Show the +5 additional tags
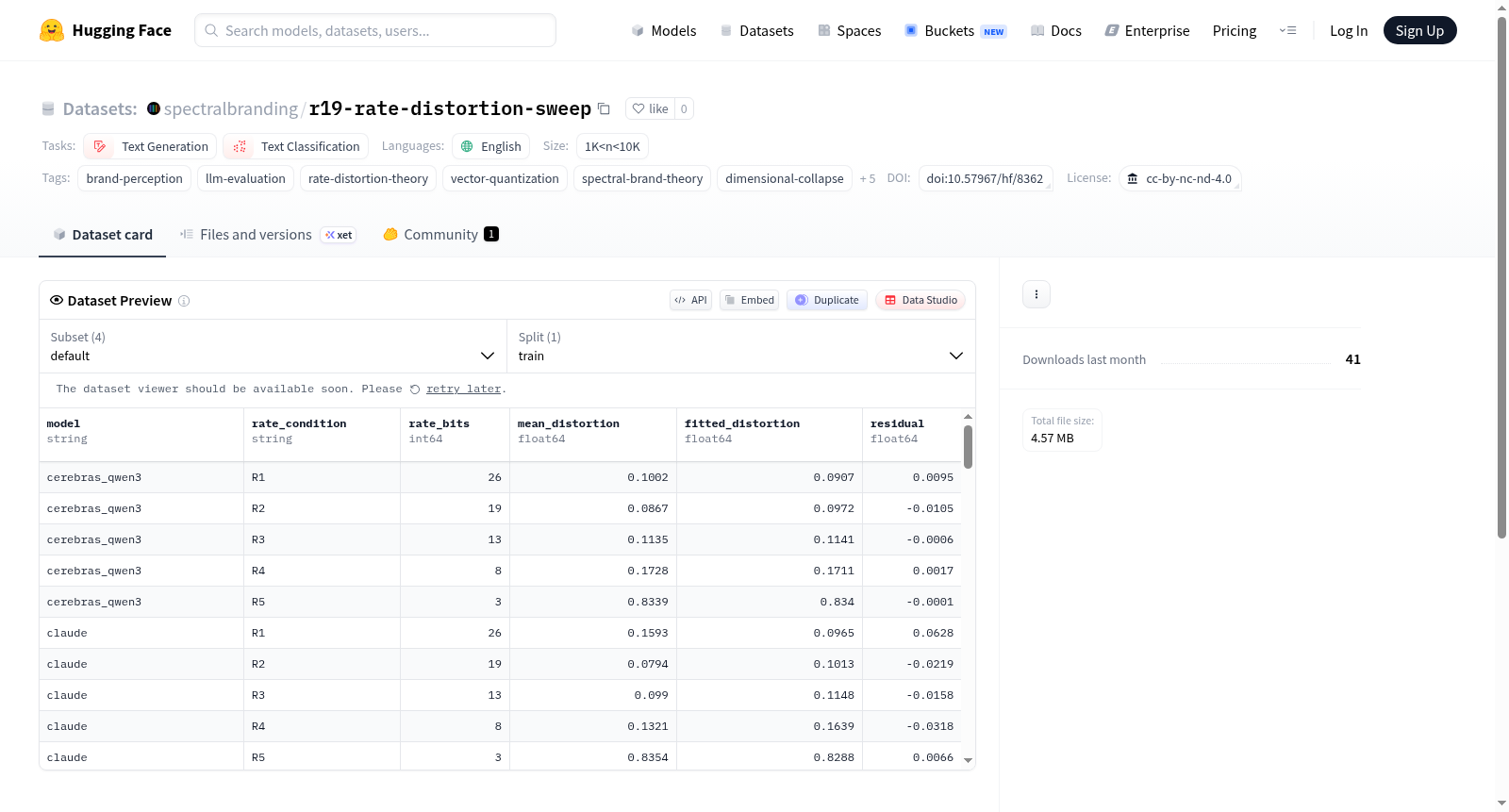The width and height of the screenshot is (1509, 812). pos(868,178)
